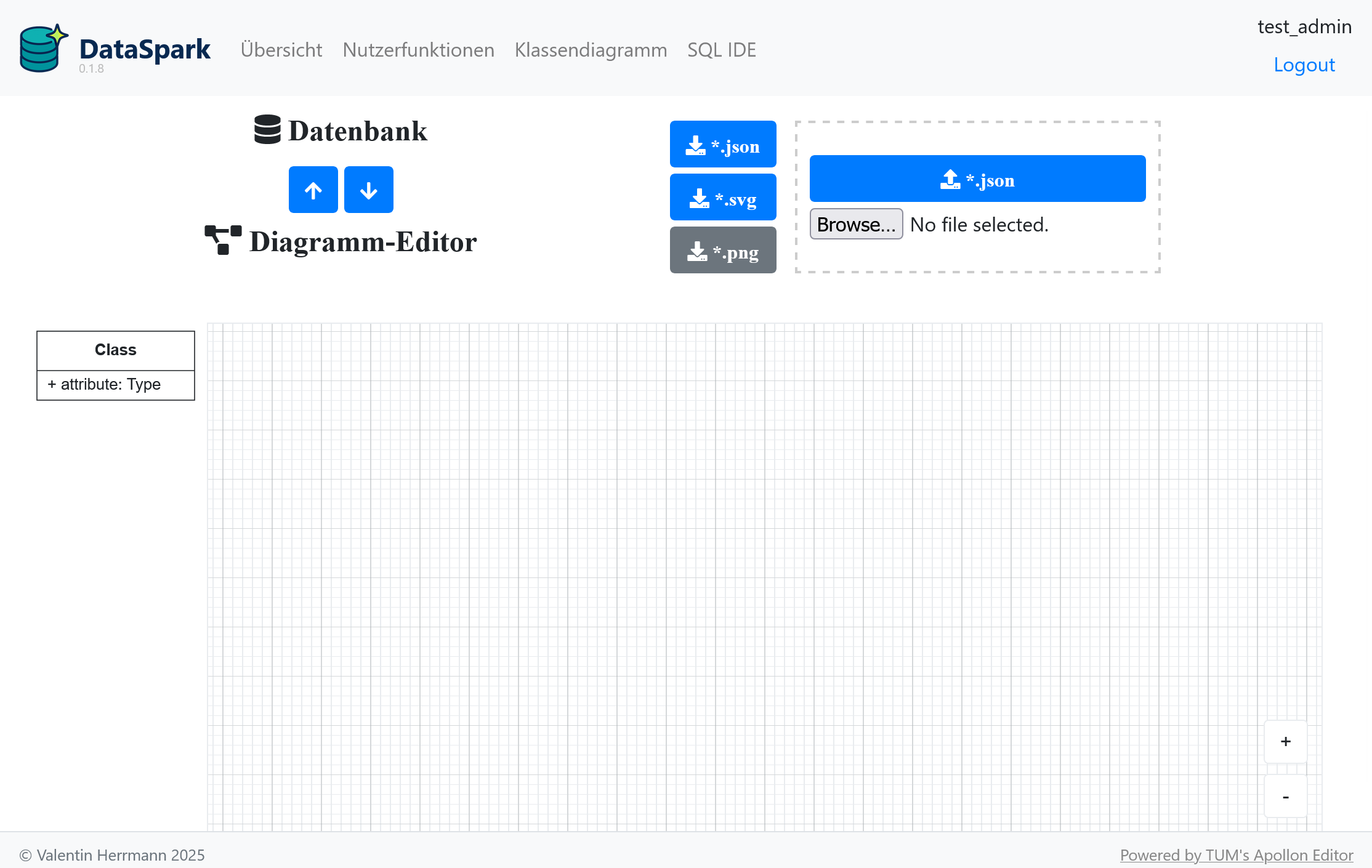Download diagram as *.svg
This screenshot has height=868, width=1372.
[x=723, y=197]
